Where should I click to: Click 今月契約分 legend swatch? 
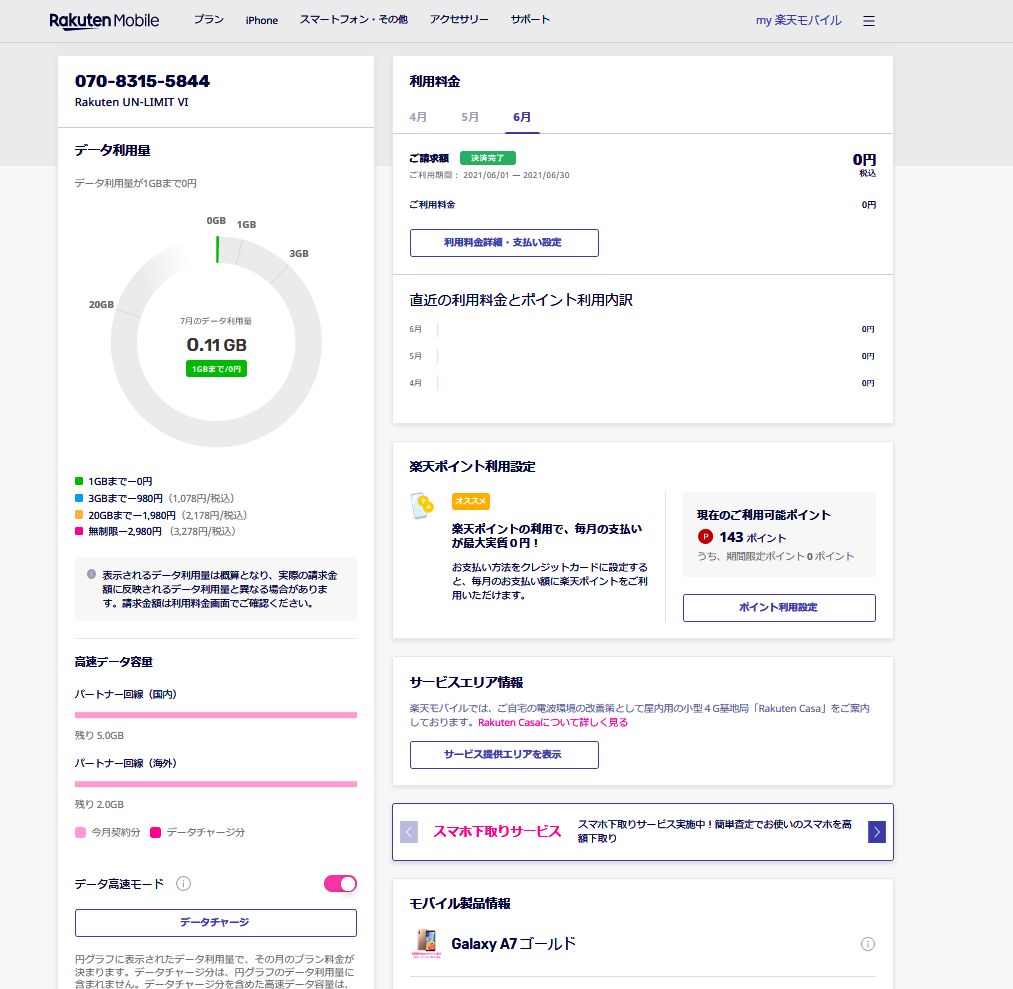coord(80,832)
